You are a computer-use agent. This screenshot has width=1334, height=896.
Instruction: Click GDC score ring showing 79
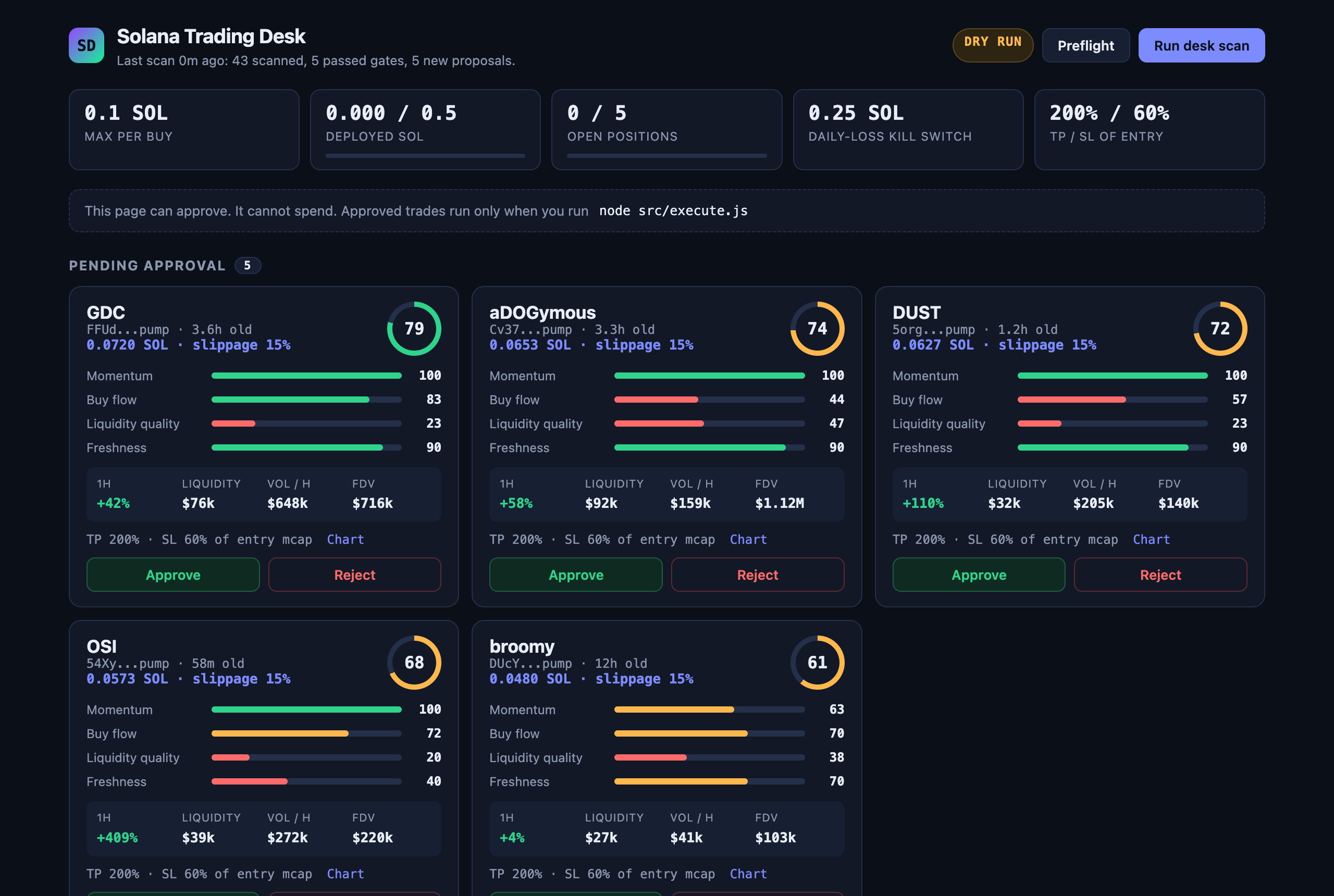click(414, 329)
